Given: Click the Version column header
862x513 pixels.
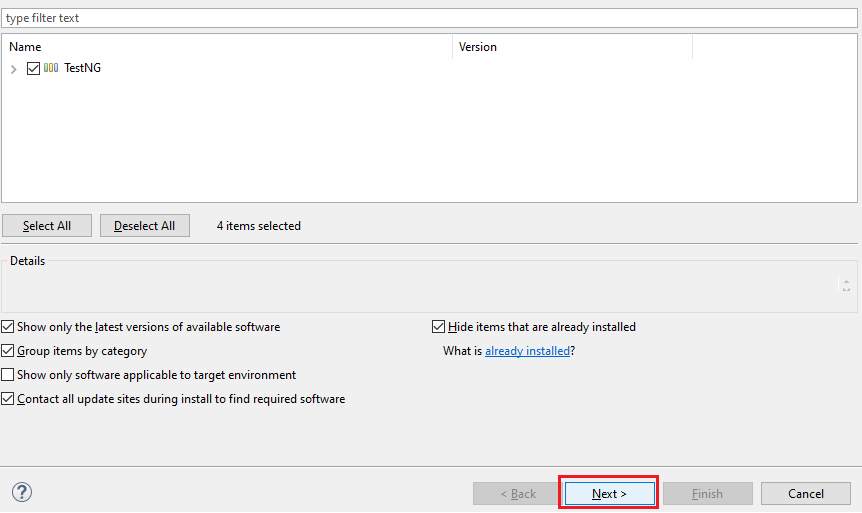Looking at the screenshot, I should (571, 47).
